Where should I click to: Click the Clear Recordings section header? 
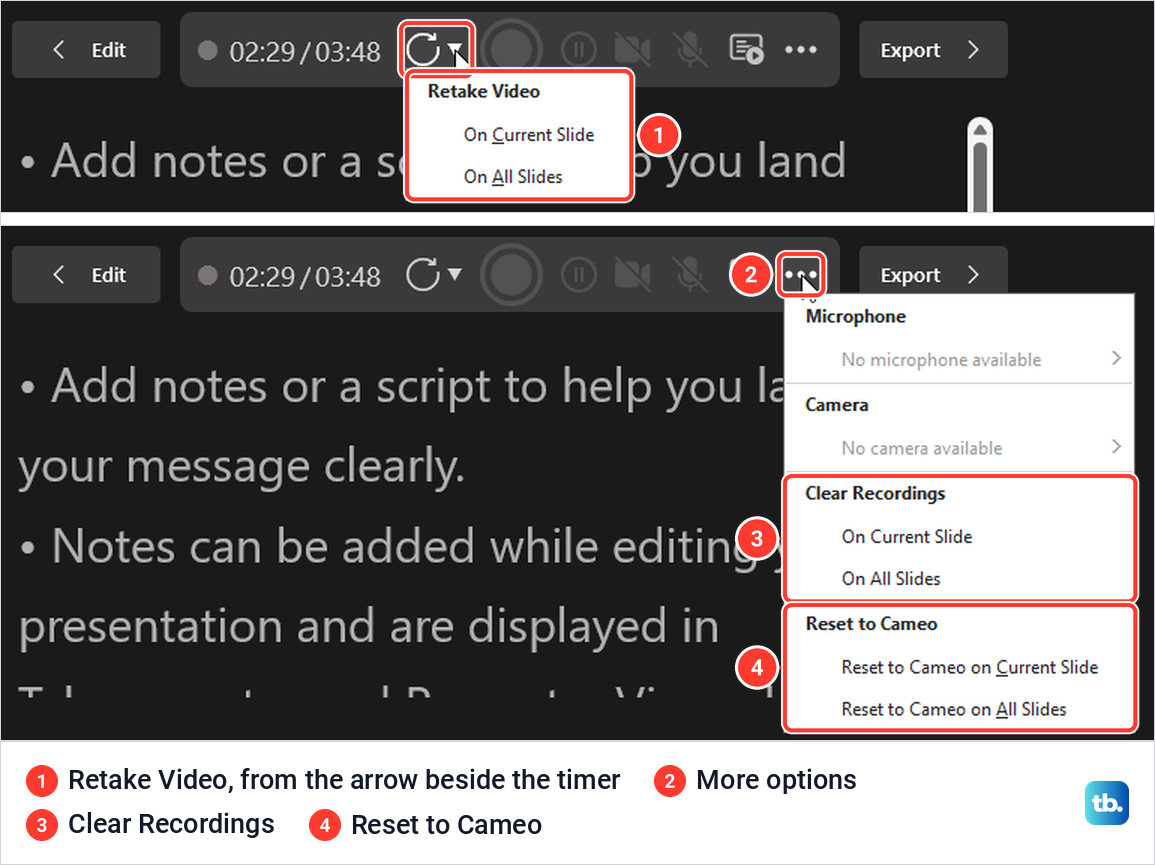(874, 494)
